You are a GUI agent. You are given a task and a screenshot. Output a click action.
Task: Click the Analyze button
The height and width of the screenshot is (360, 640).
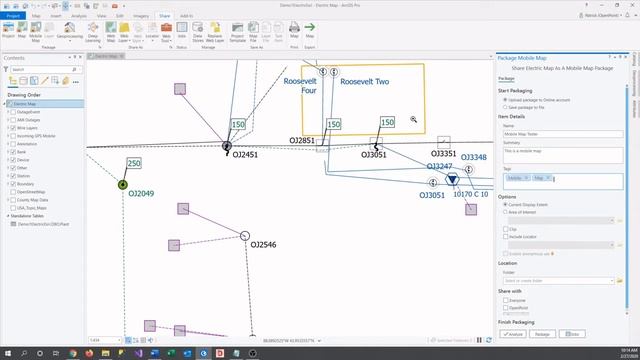click(x=513, y=334)
